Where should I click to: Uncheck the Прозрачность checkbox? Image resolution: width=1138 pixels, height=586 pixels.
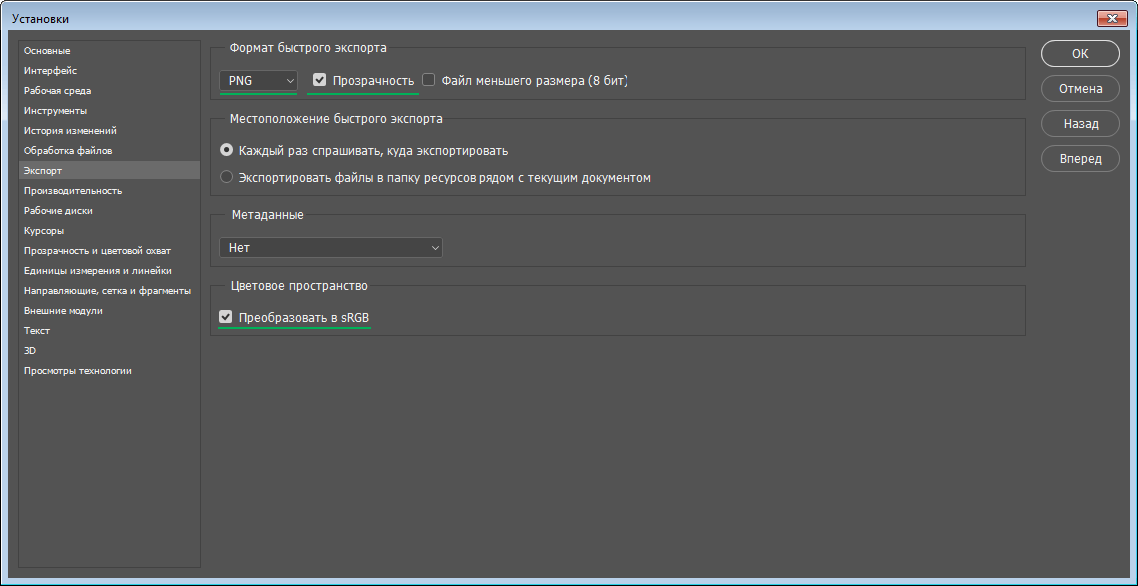point(319,80)
